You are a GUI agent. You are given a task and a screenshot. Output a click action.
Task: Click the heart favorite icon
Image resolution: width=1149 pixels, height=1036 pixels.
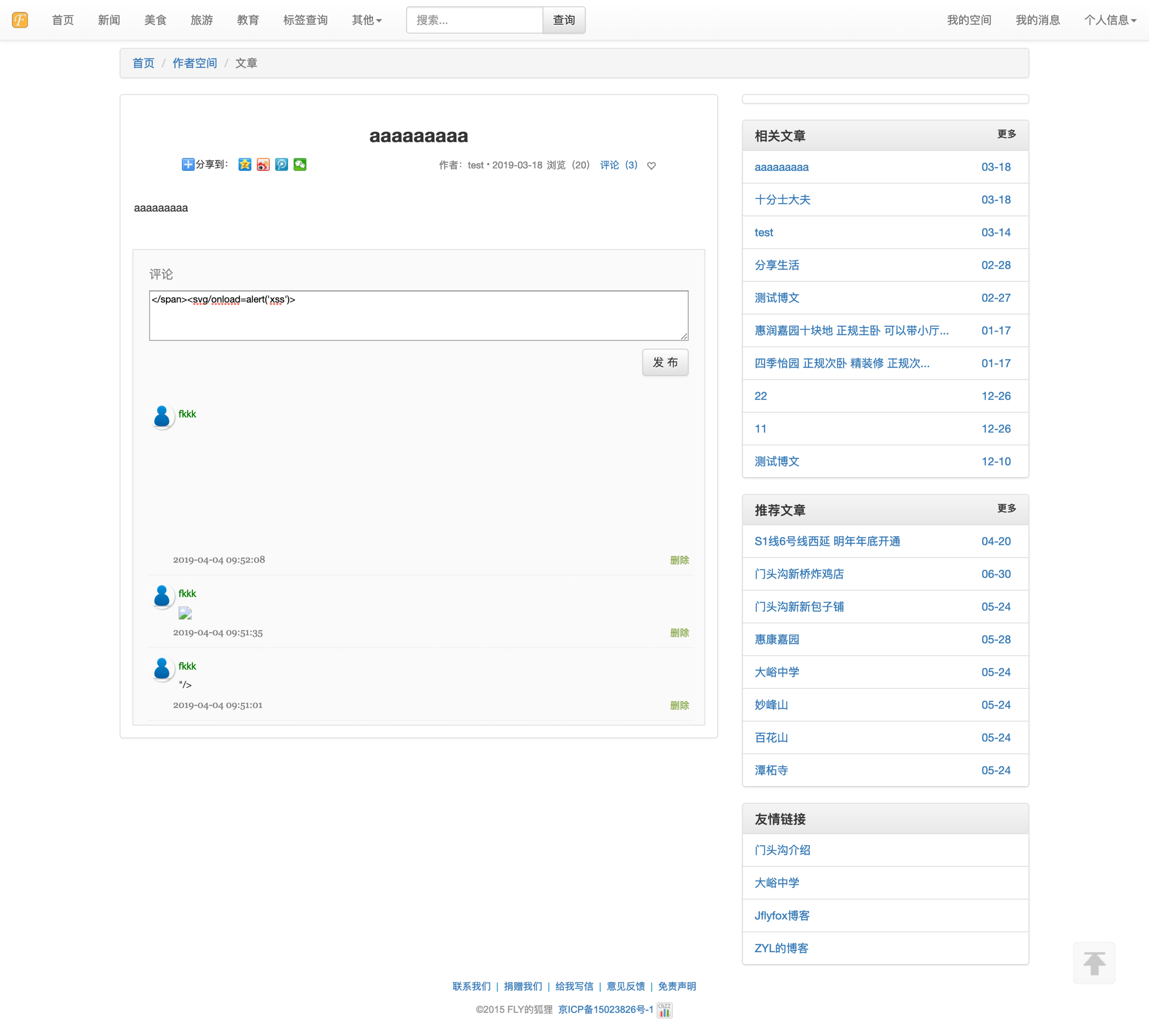652,166
